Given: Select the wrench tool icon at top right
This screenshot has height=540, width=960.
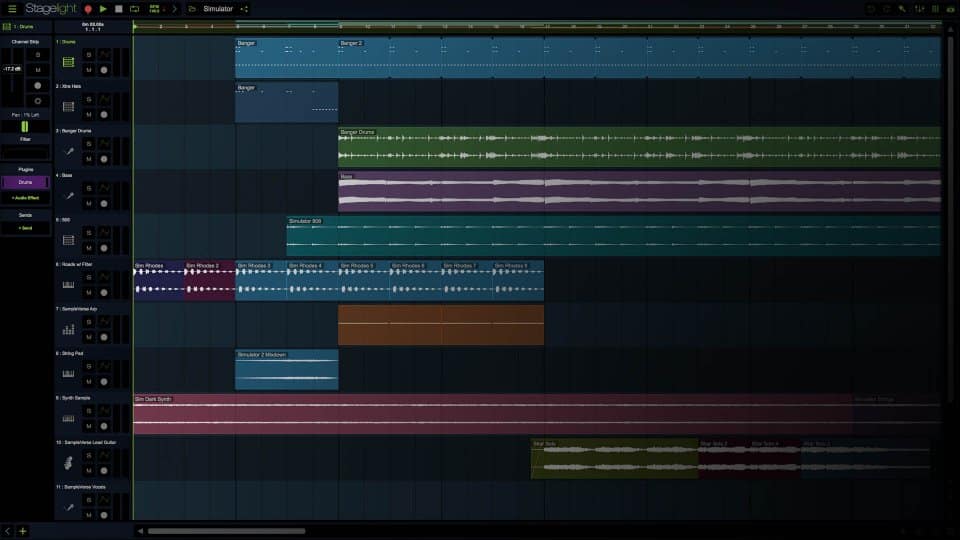Looking at the screenshot, I should [x=902, y=9].
